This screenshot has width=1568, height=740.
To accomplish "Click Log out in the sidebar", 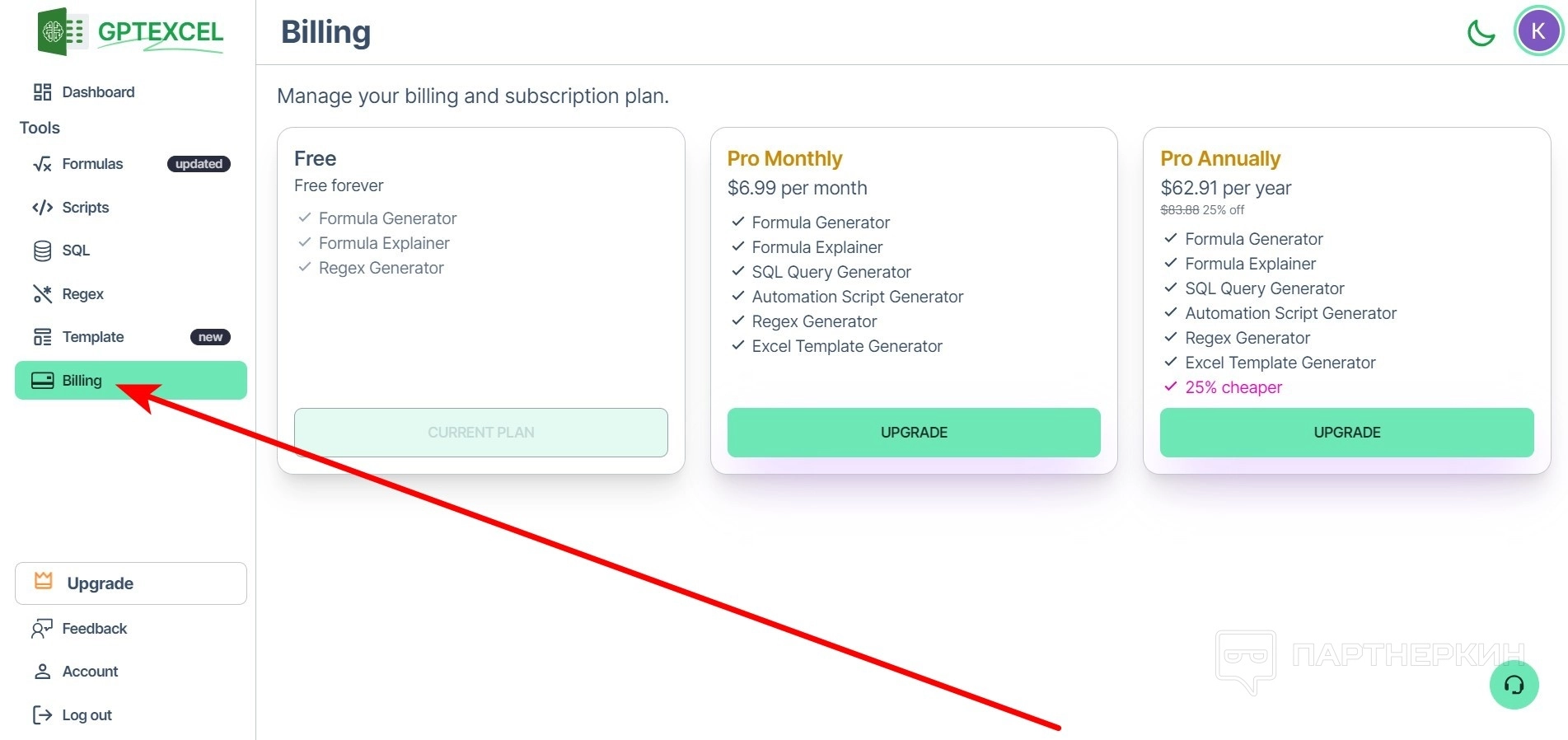I will (87, 715).
